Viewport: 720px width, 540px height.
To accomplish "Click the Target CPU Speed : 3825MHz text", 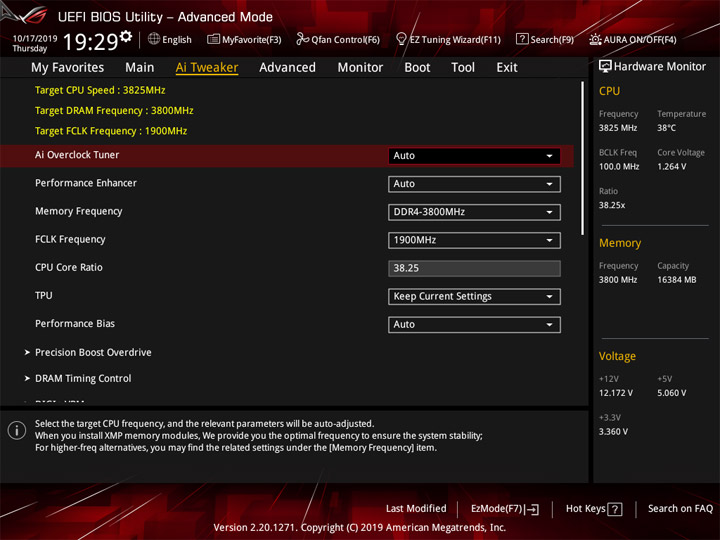I will pyautogui.click(x=100, y=90).
